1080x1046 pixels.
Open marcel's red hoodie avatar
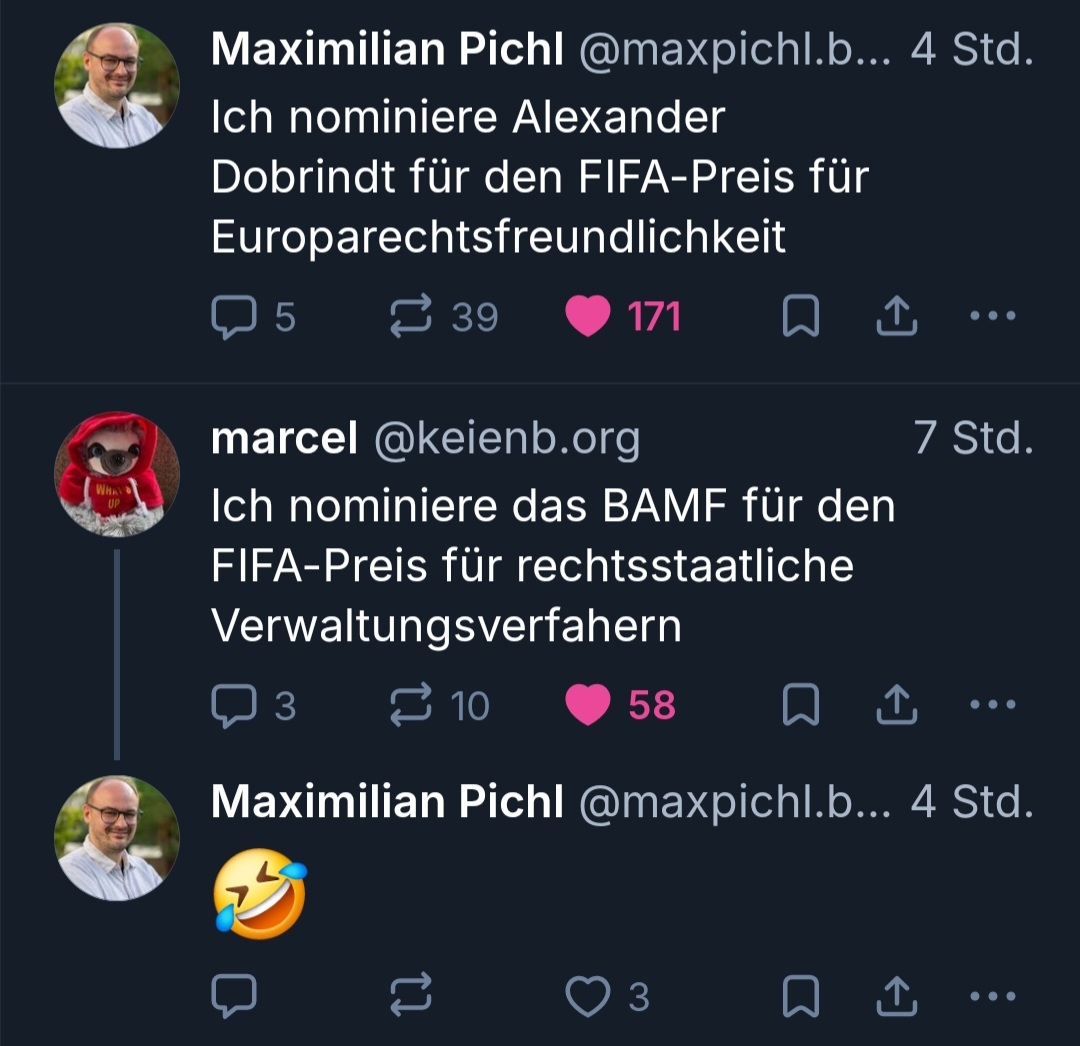pyautogui.click(x=117, y=474)
